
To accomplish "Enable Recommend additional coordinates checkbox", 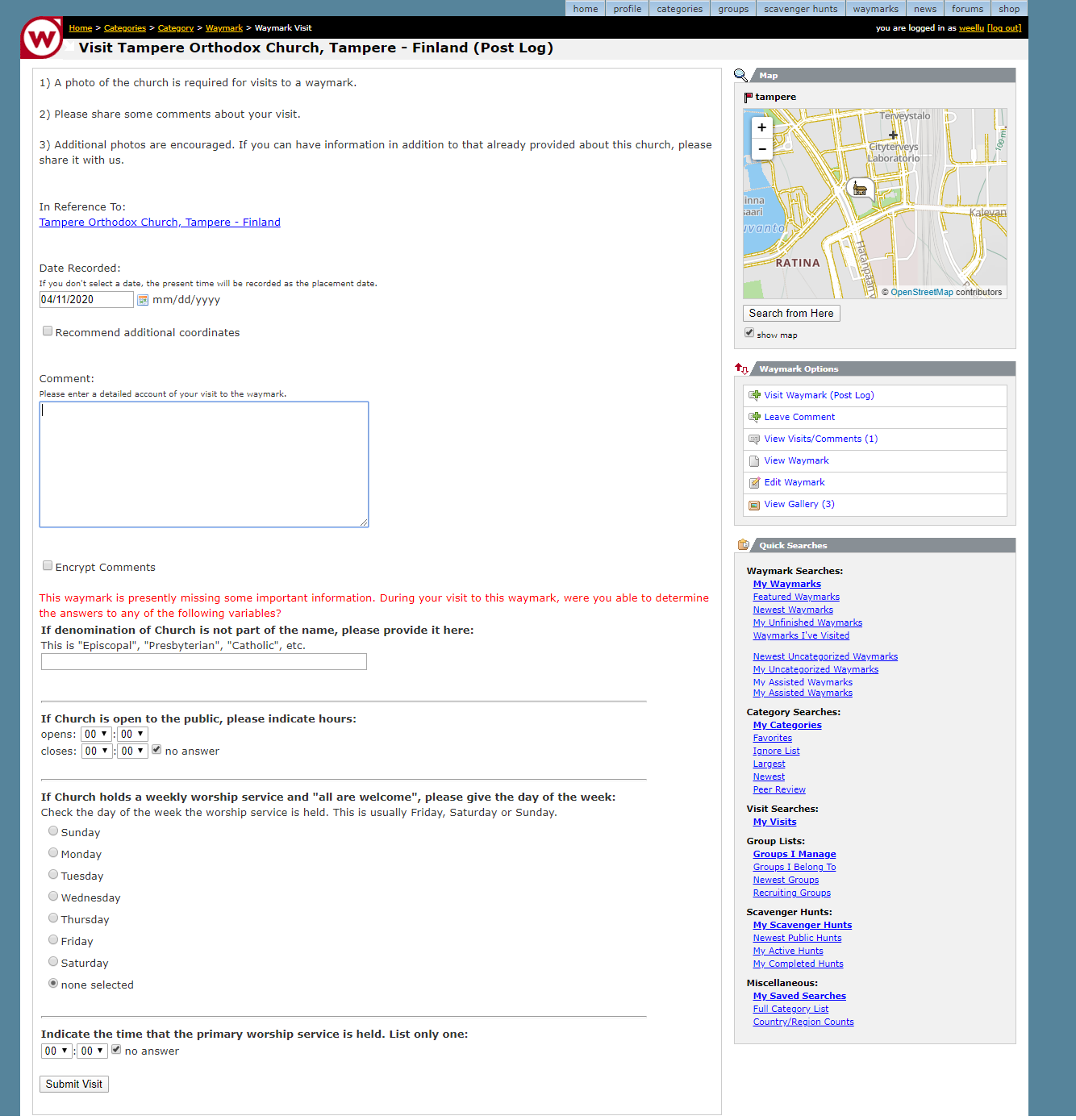I will pos(48,331).
